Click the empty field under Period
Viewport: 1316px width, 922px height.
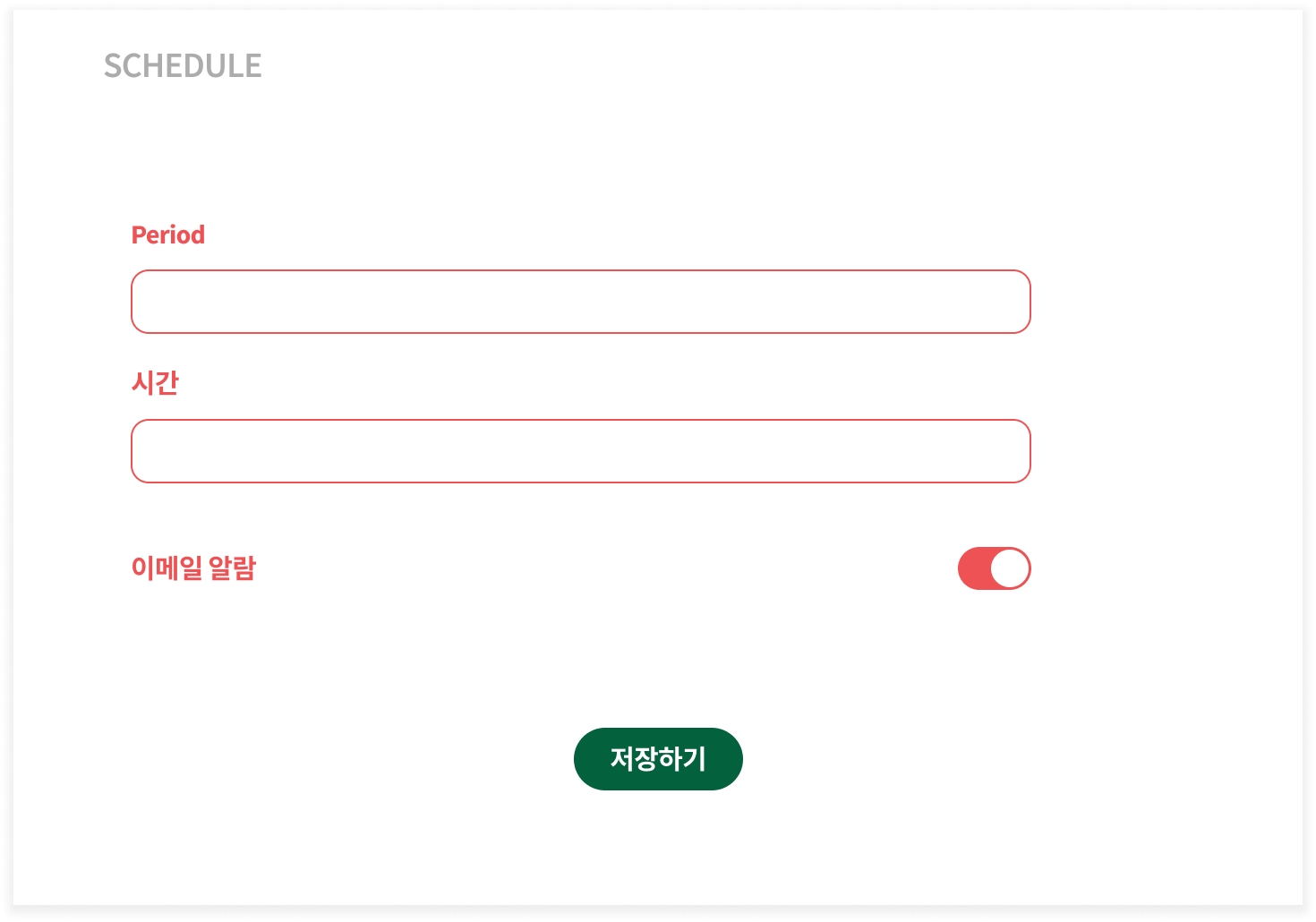(x=580, y=302)
